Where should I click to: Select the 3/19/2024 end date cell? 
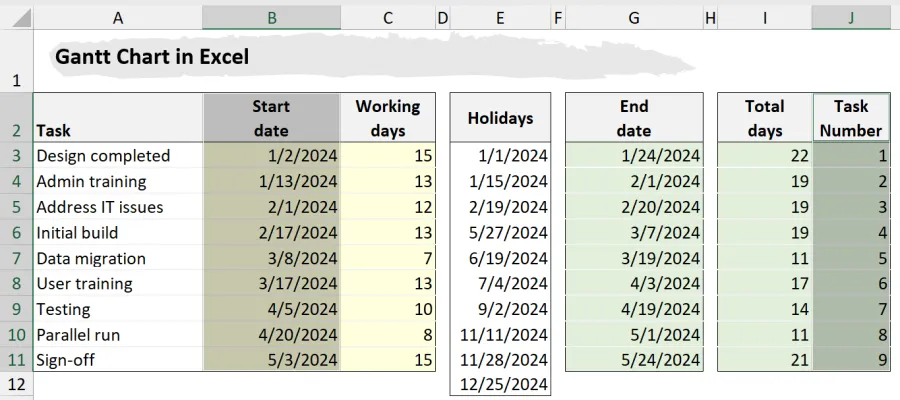[634, 258]
